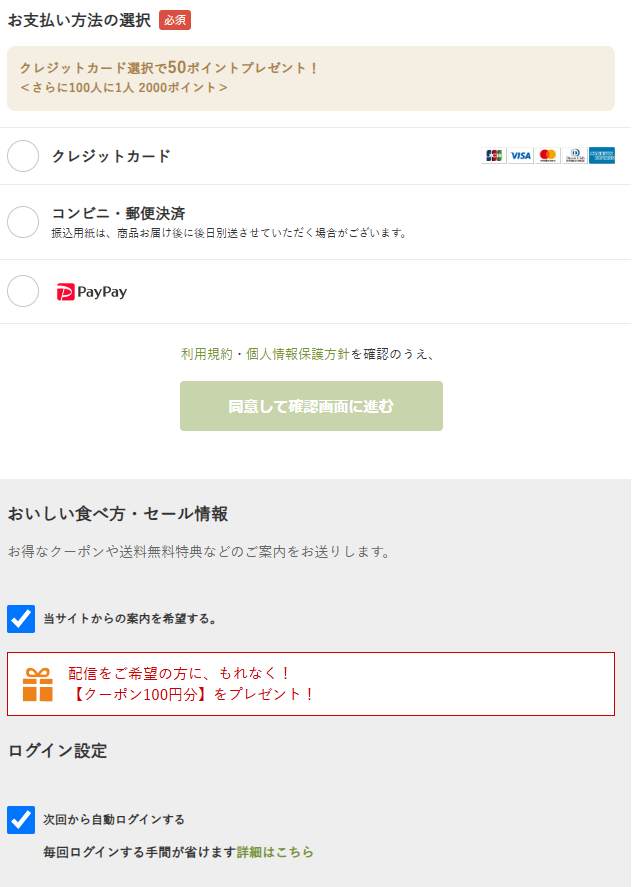The height and width of the screenshot is (887, 640).
Task: Click the orange gift box icon
Action: coord(38,685)
